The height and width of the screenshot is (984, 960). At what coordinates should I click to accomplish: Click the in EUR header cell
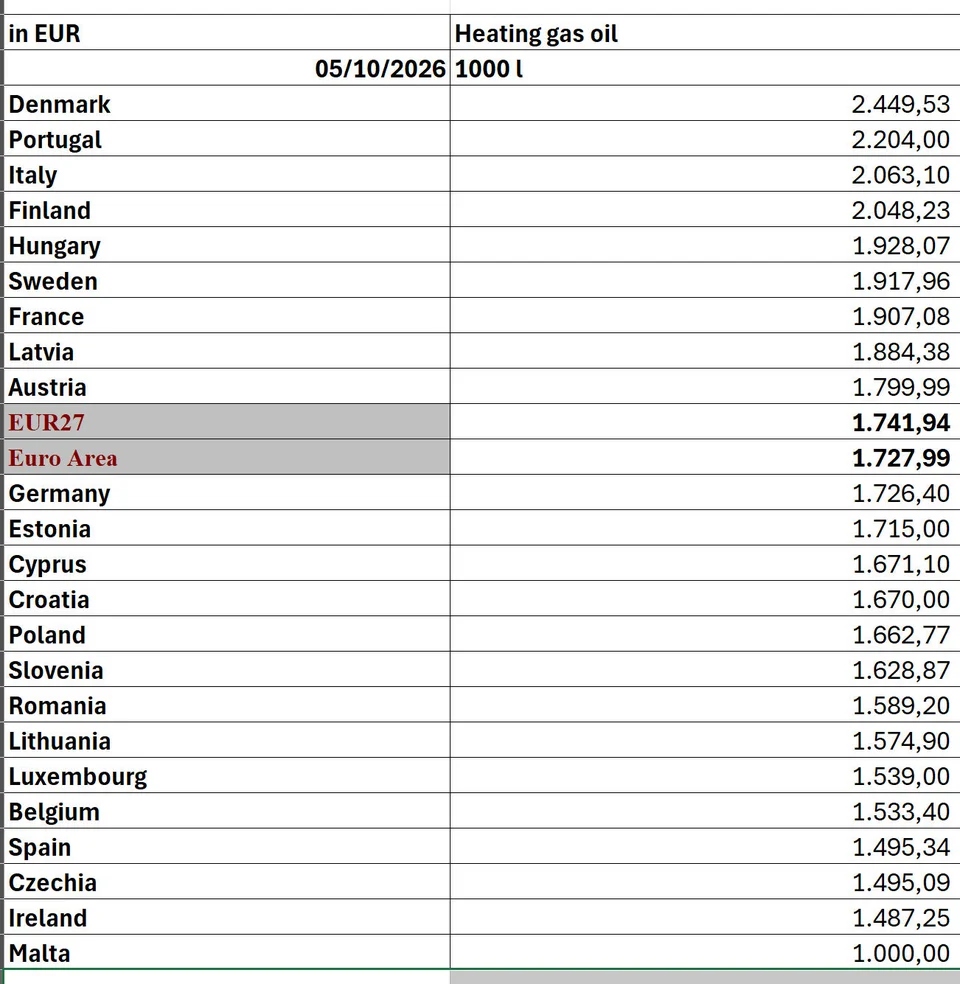(x=227, y=33)
